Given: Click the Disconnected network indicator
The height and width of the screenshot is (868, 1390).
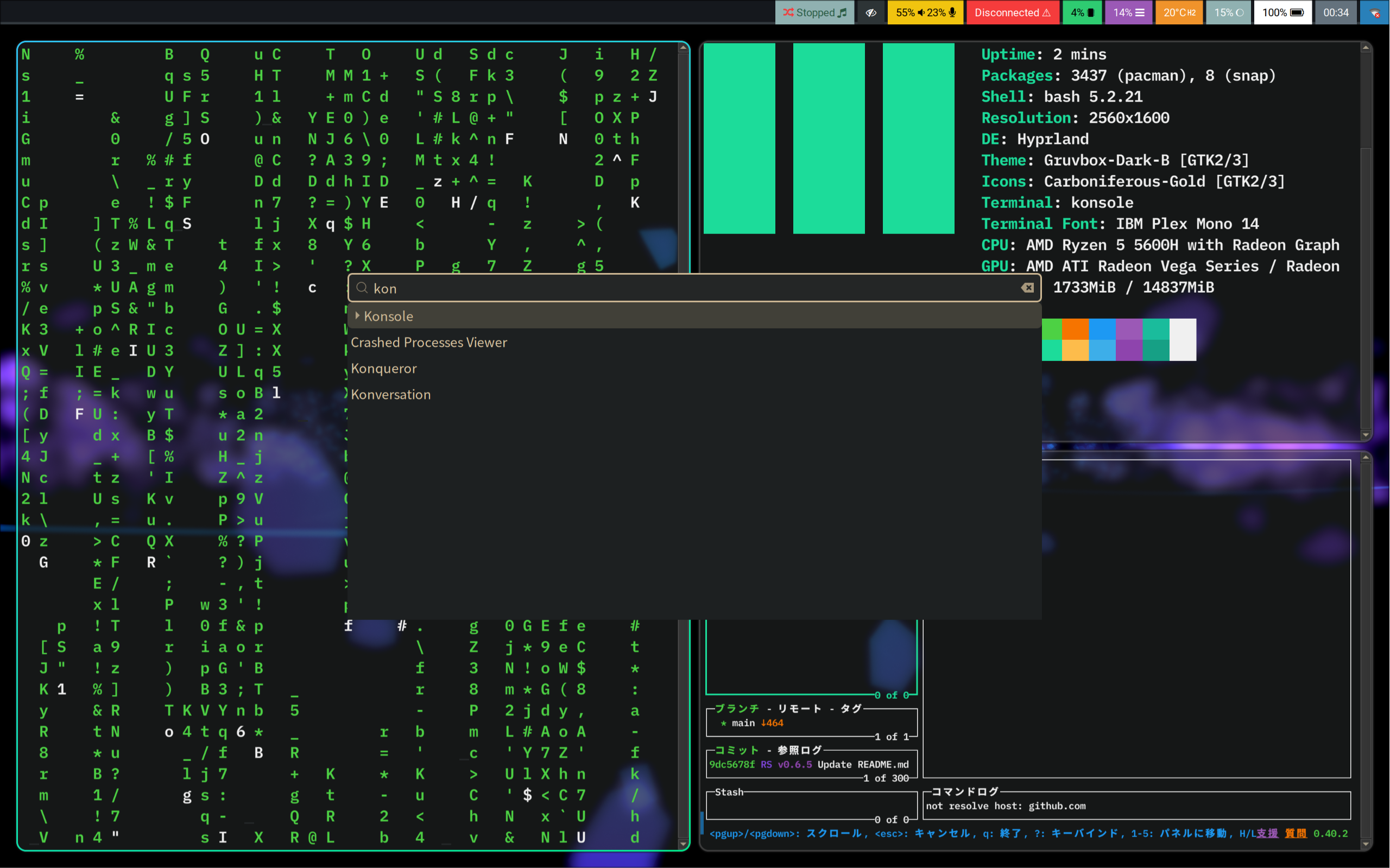Looking at the screenshot, I should click(1012, 12).
